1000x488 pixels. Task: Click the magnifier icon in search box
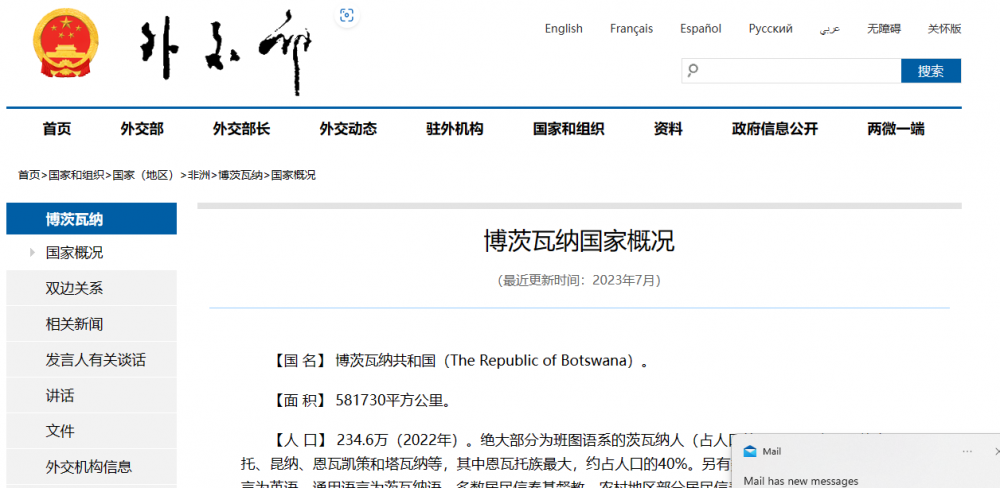692,71
